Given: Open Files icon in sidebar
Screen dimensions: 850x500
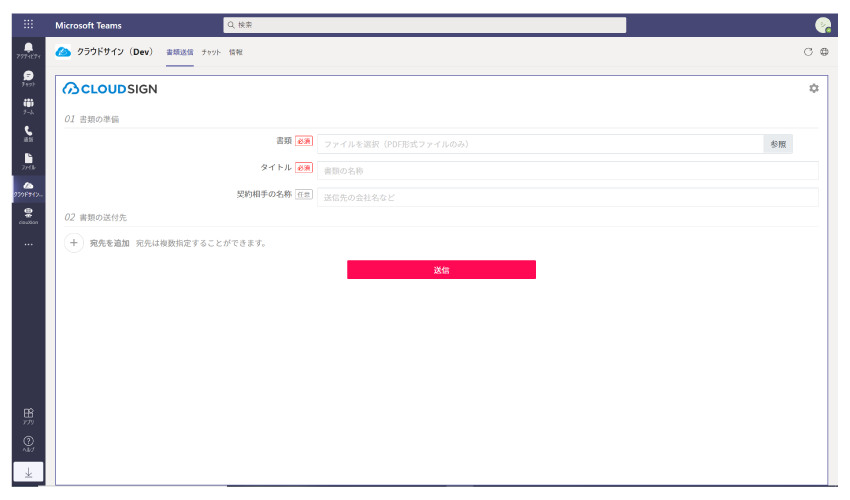Looking at the screenshot, I should click(28, 161).
